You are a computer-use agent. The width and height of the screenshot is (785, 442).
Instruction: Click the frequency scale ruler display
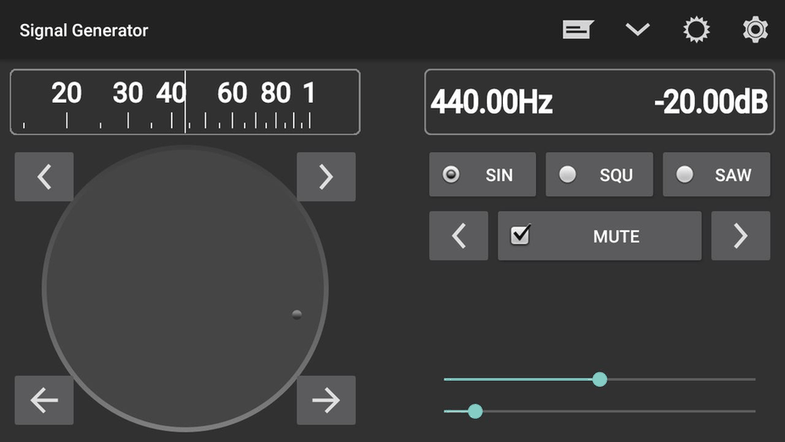coord(185,102)
